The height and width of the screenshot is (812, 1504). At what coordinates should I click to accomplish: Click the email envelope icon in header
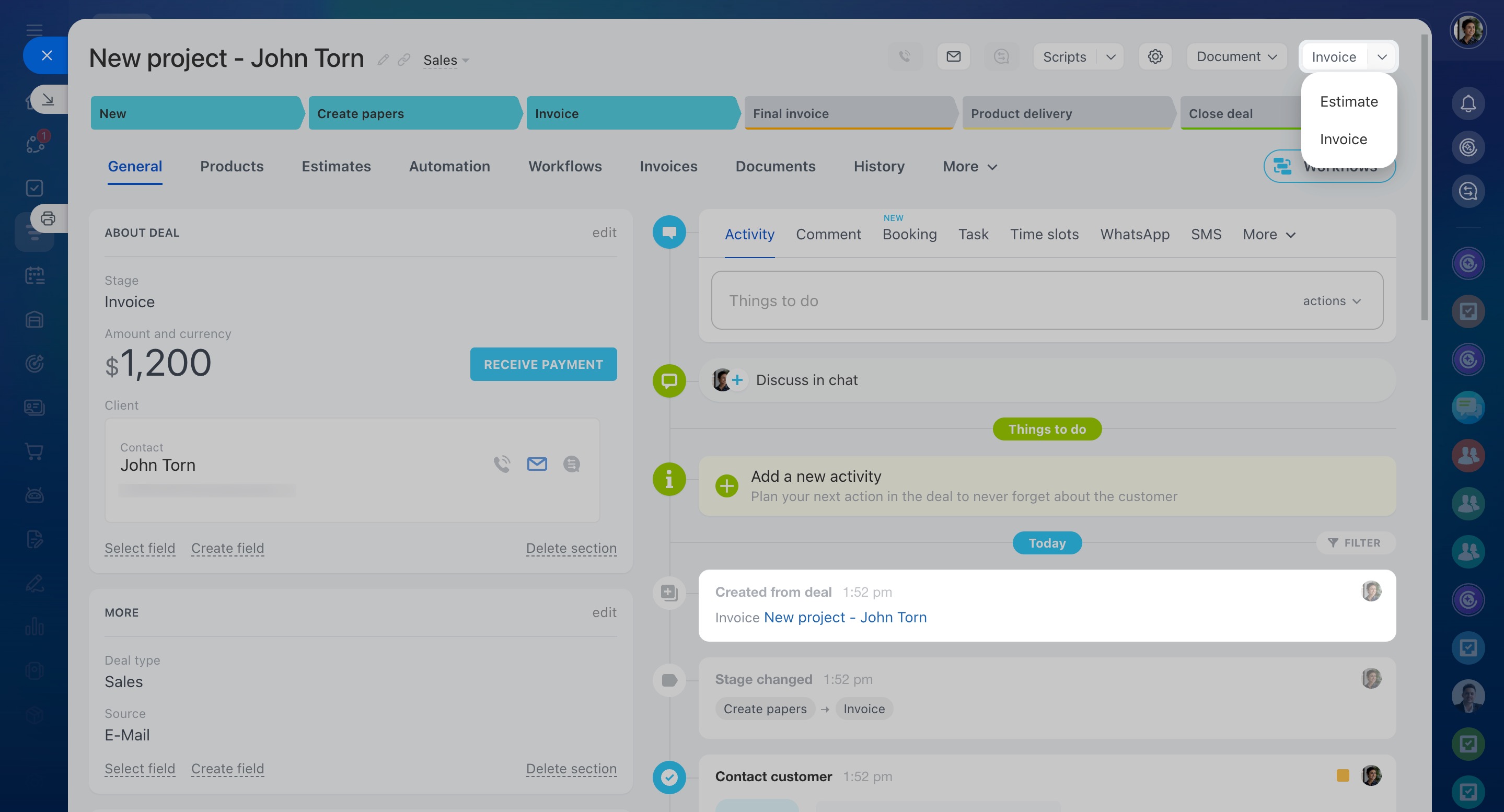click(x=953, y=56)
